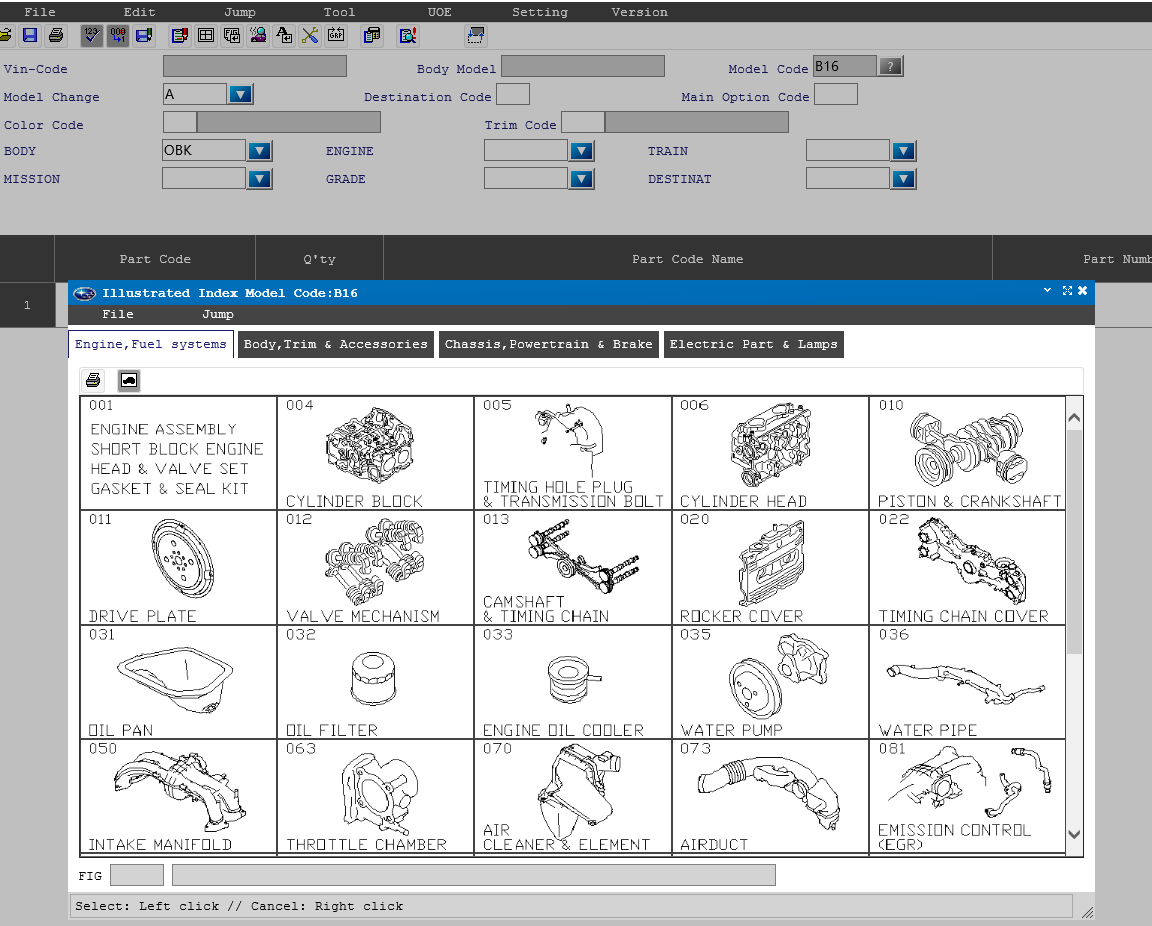Click the scroll down arrow in illustrated index

(1074, 834)
